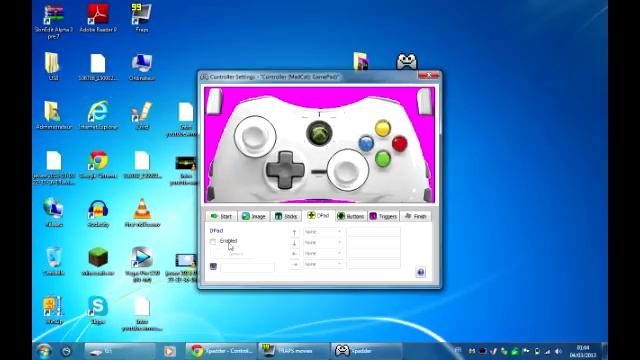Screen dimensions: 640x360
Task: Click the help button in Controller Settings
Action: tap(420, 272)
